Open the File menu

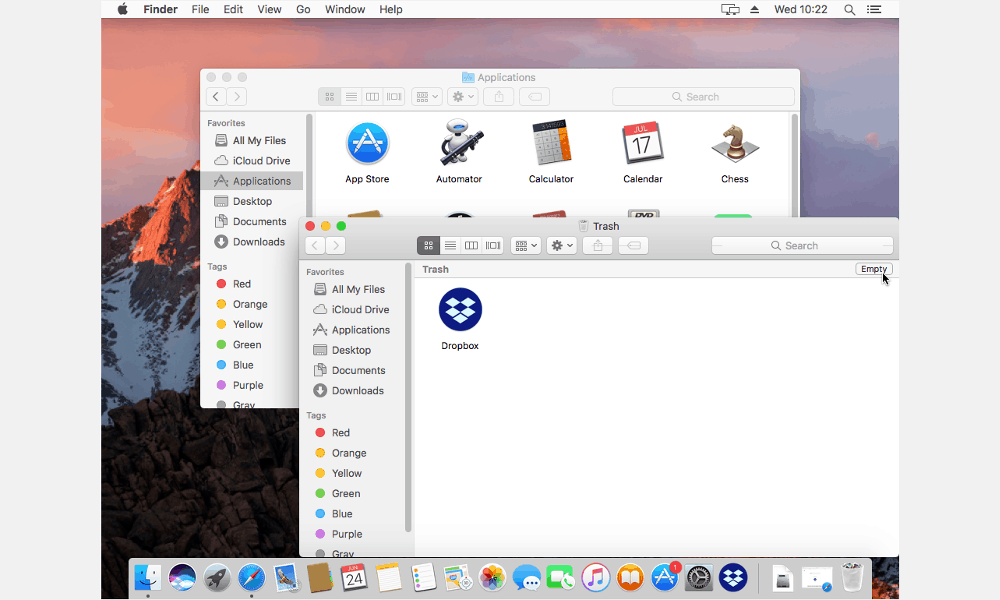[x=200, y=9]
